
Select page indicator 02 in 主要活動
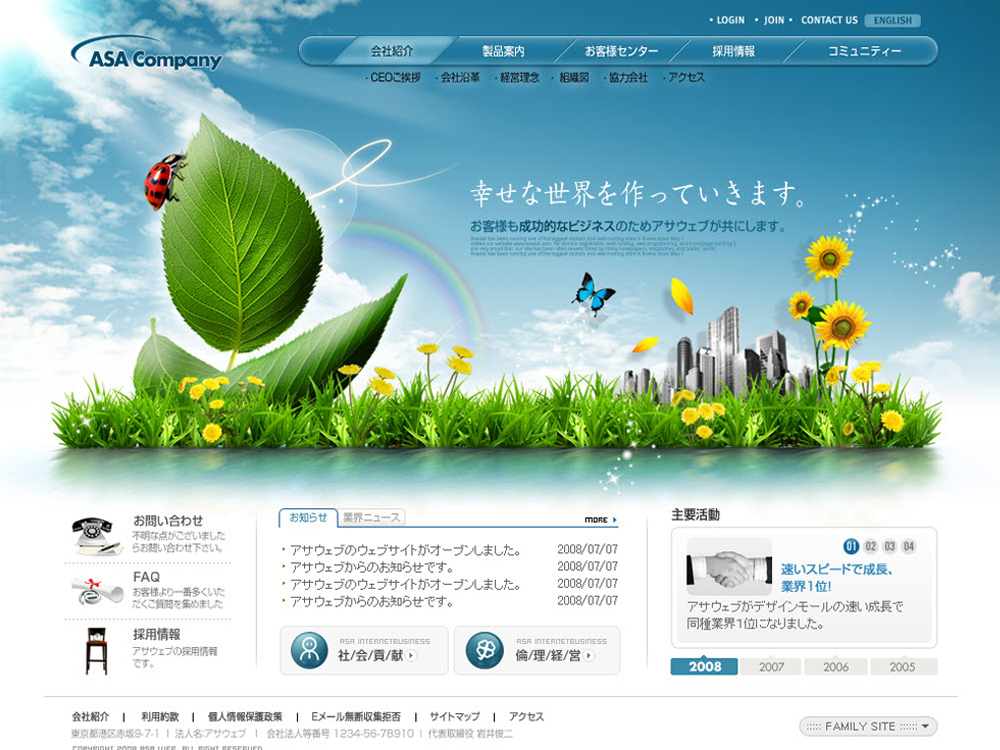pos(871,546)
